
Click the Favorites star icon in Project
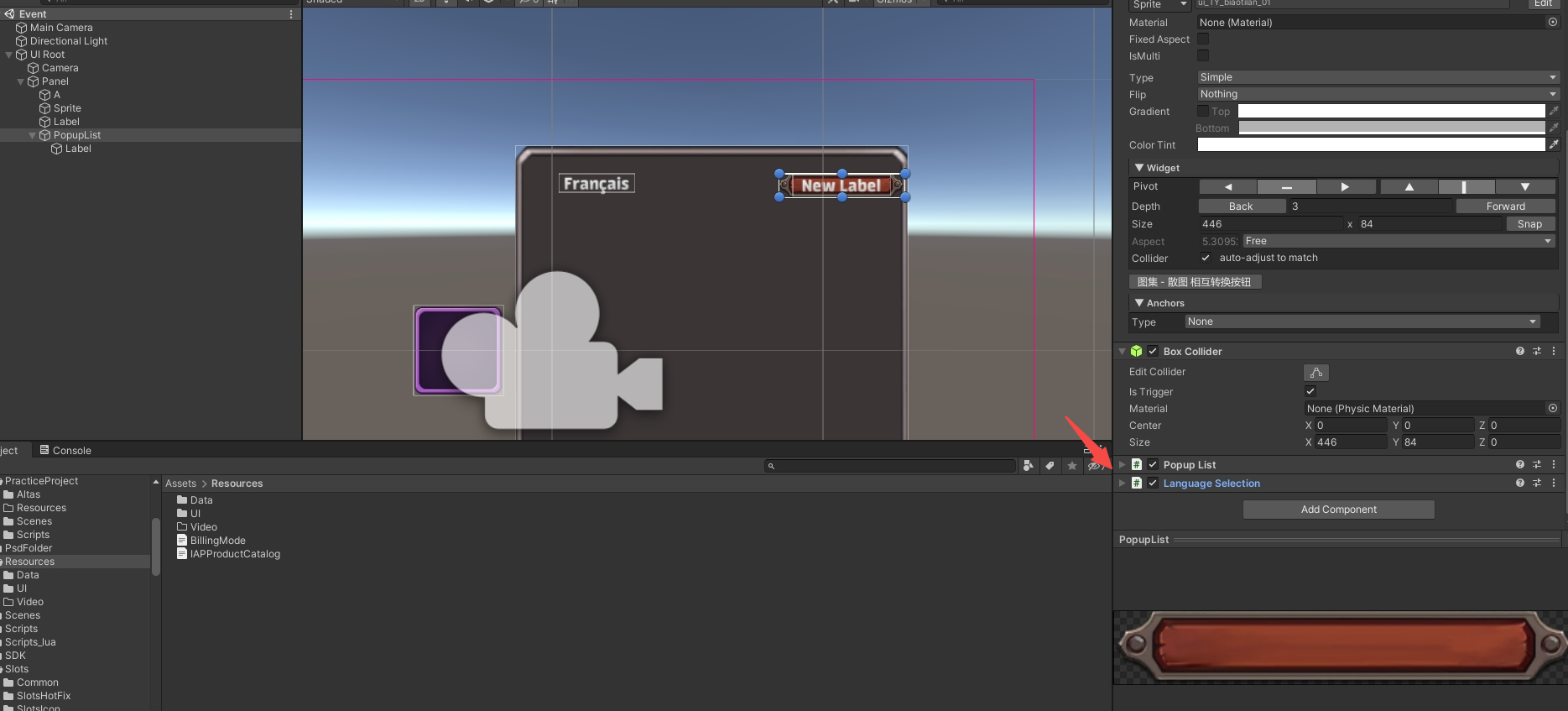pyautogui.click(x=1072, y=466)
